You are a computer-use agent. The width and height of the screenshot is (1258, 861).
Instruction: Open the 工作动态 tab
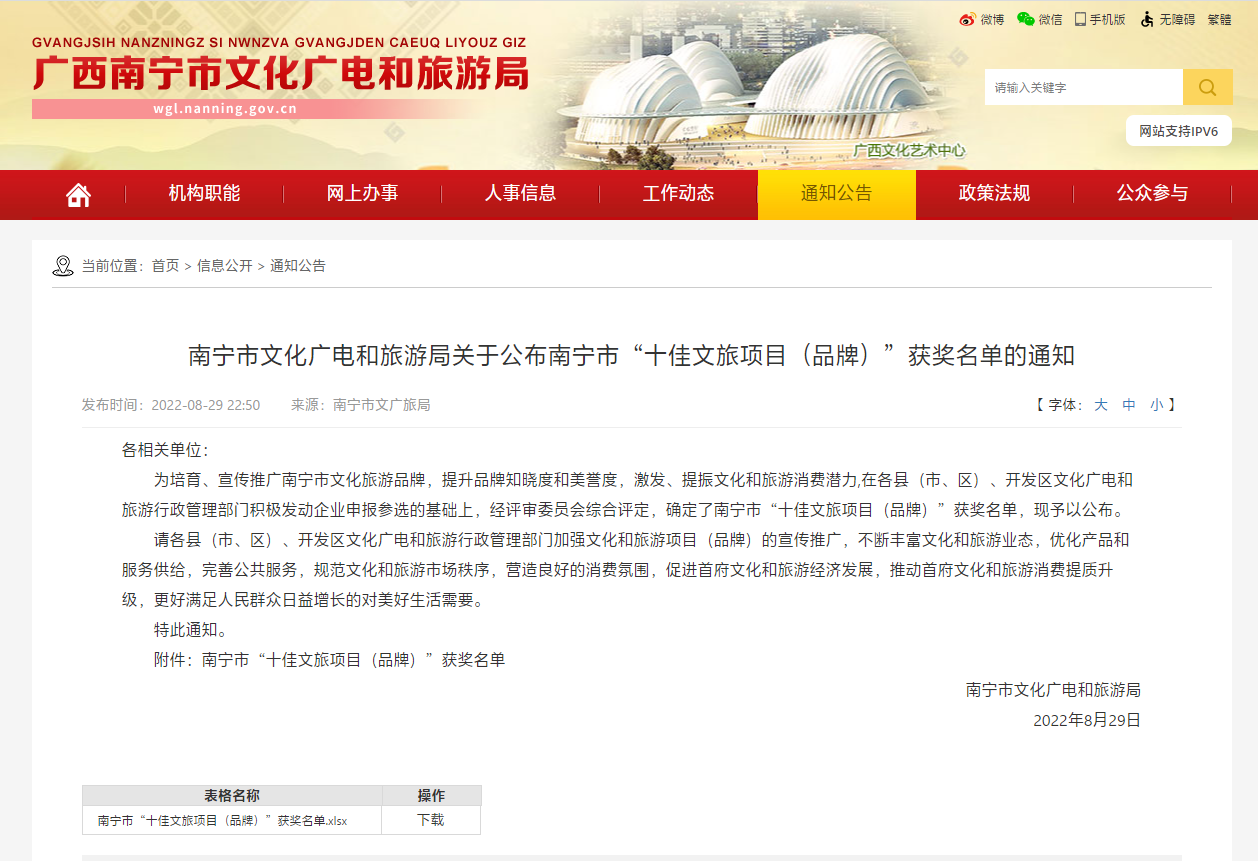pyautogui.click(x=678, y=194)
